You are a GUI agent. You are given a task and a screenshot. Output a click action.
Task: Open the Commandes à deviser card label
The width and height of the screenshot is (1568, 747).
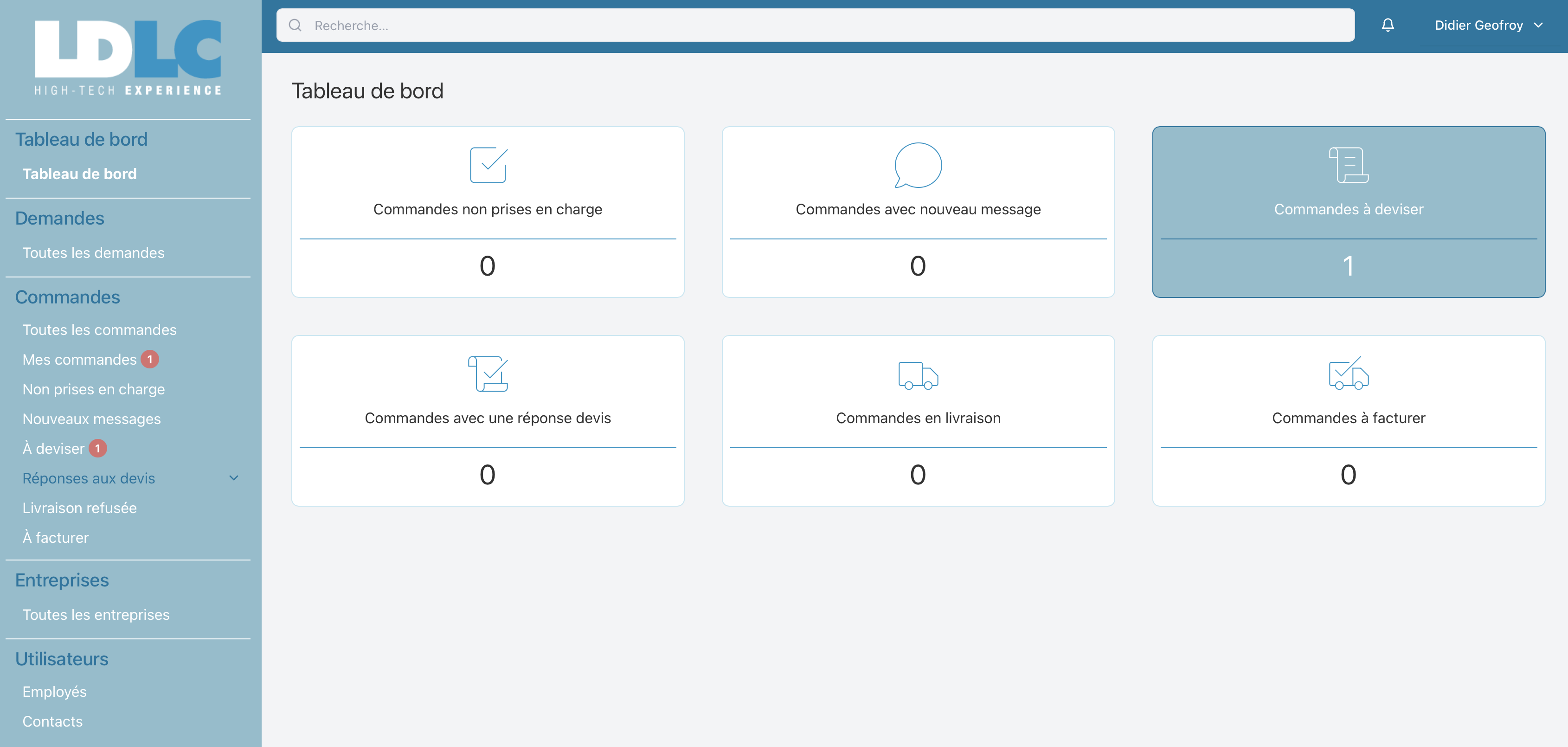[1349, 209]
